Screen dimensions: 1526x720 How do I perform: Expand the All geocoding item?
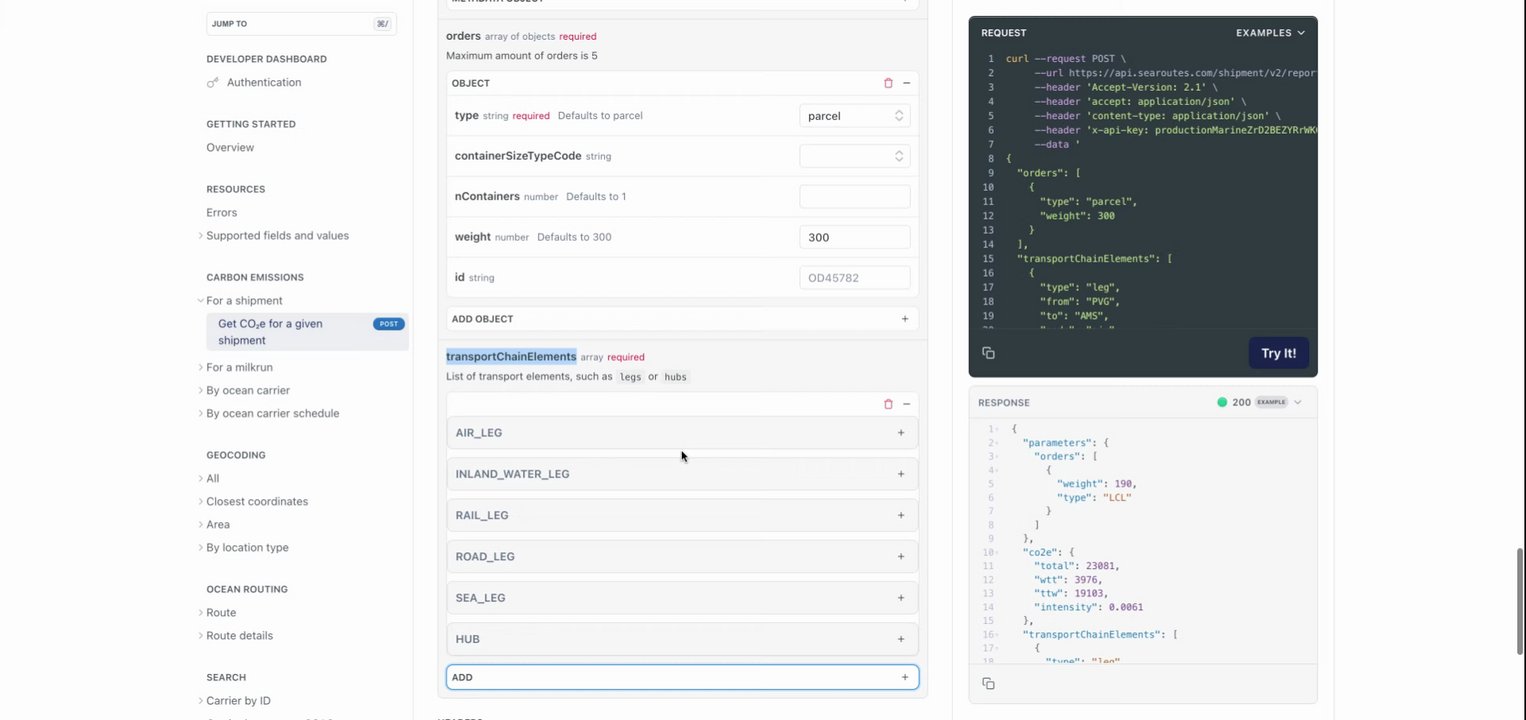212,478
